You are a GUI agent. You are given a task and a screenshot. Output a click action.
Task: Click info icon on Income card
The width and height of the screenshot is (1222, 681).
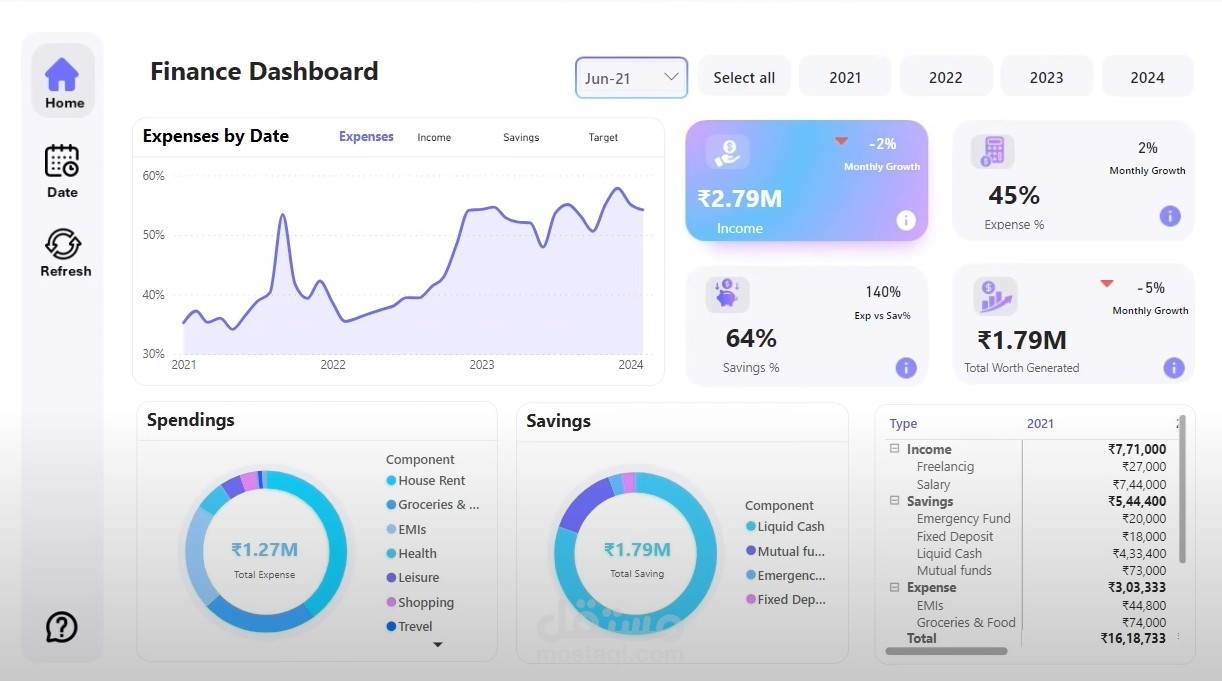(x=906, y=220)
